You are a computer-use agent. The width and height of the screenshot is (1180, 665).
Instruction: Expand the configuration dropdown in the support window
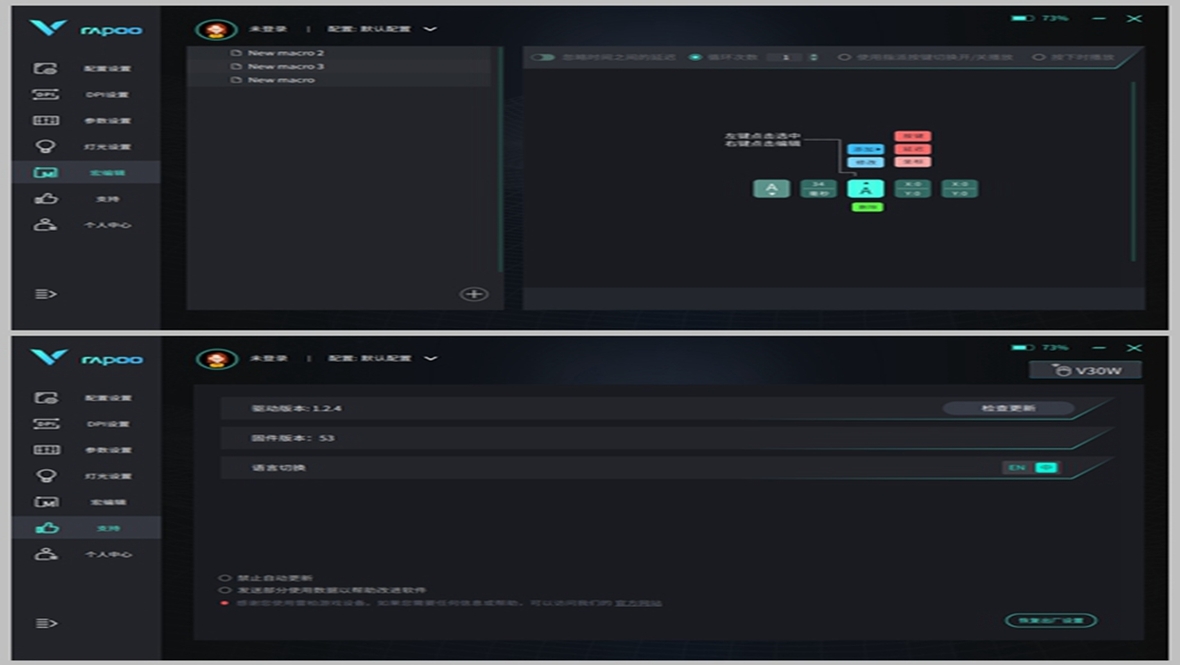(x=430, y=358)
